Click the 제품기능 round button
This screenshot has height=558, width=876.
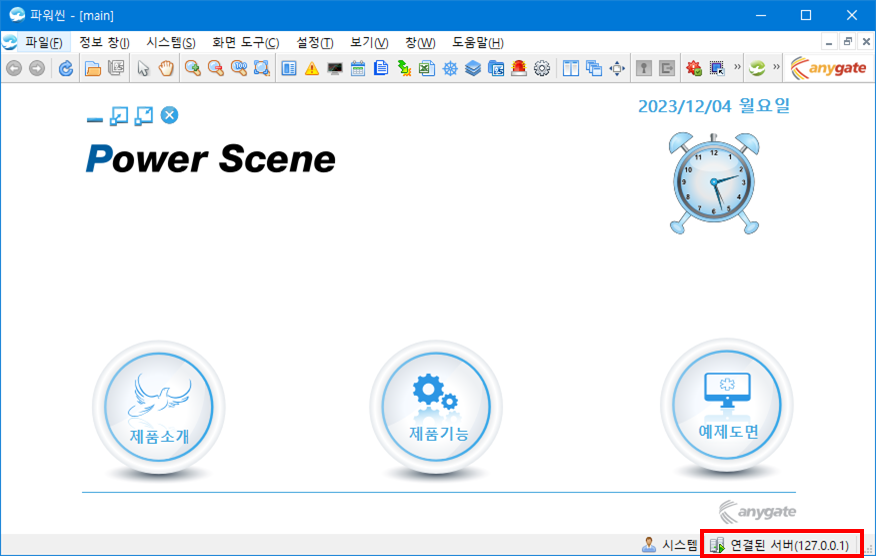pyautogui.click(x=436, y=406)
